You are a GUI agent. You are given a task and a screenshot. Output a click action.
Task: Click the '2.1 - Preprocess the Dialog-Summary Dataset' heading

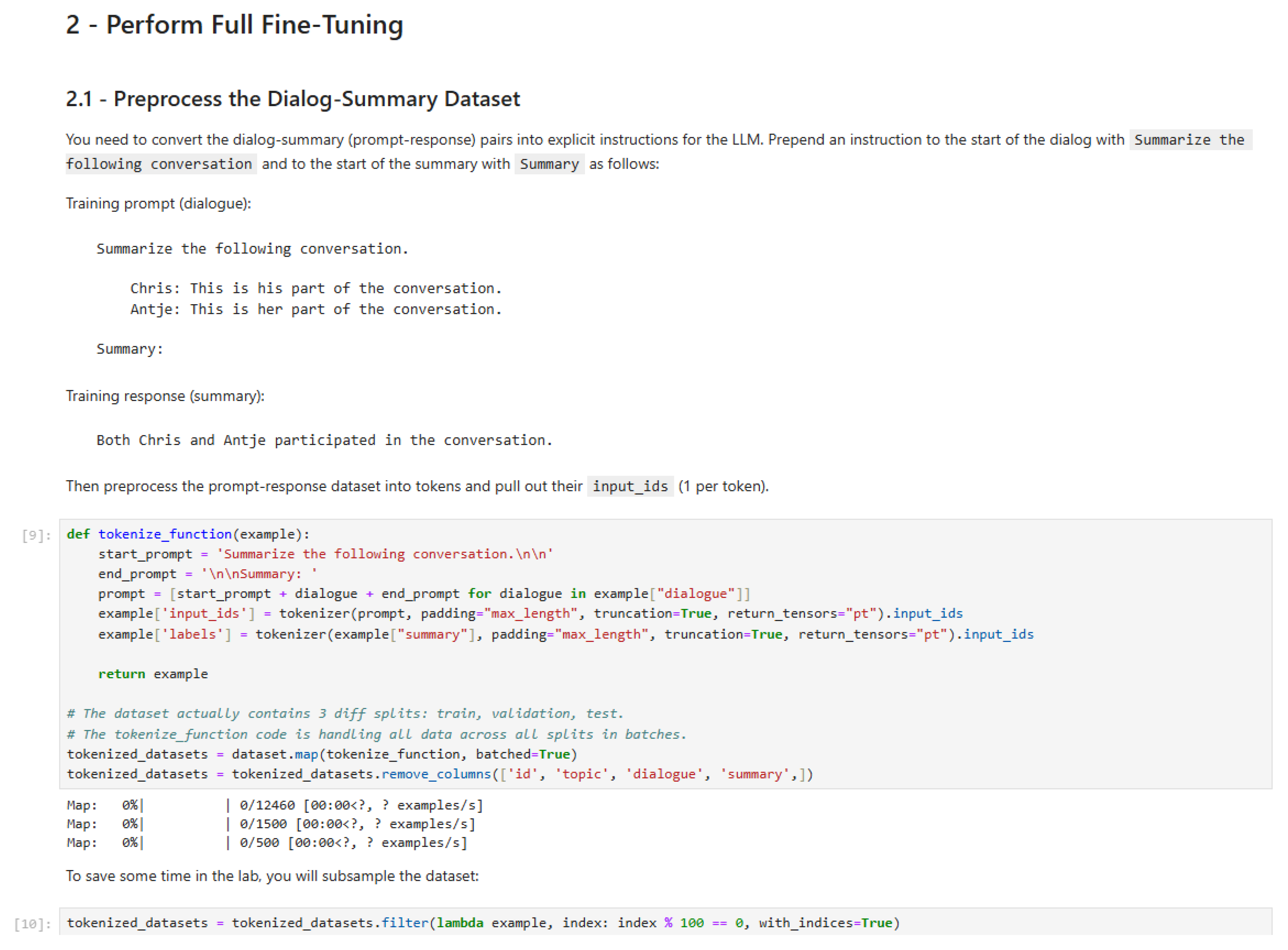[293, 100]
